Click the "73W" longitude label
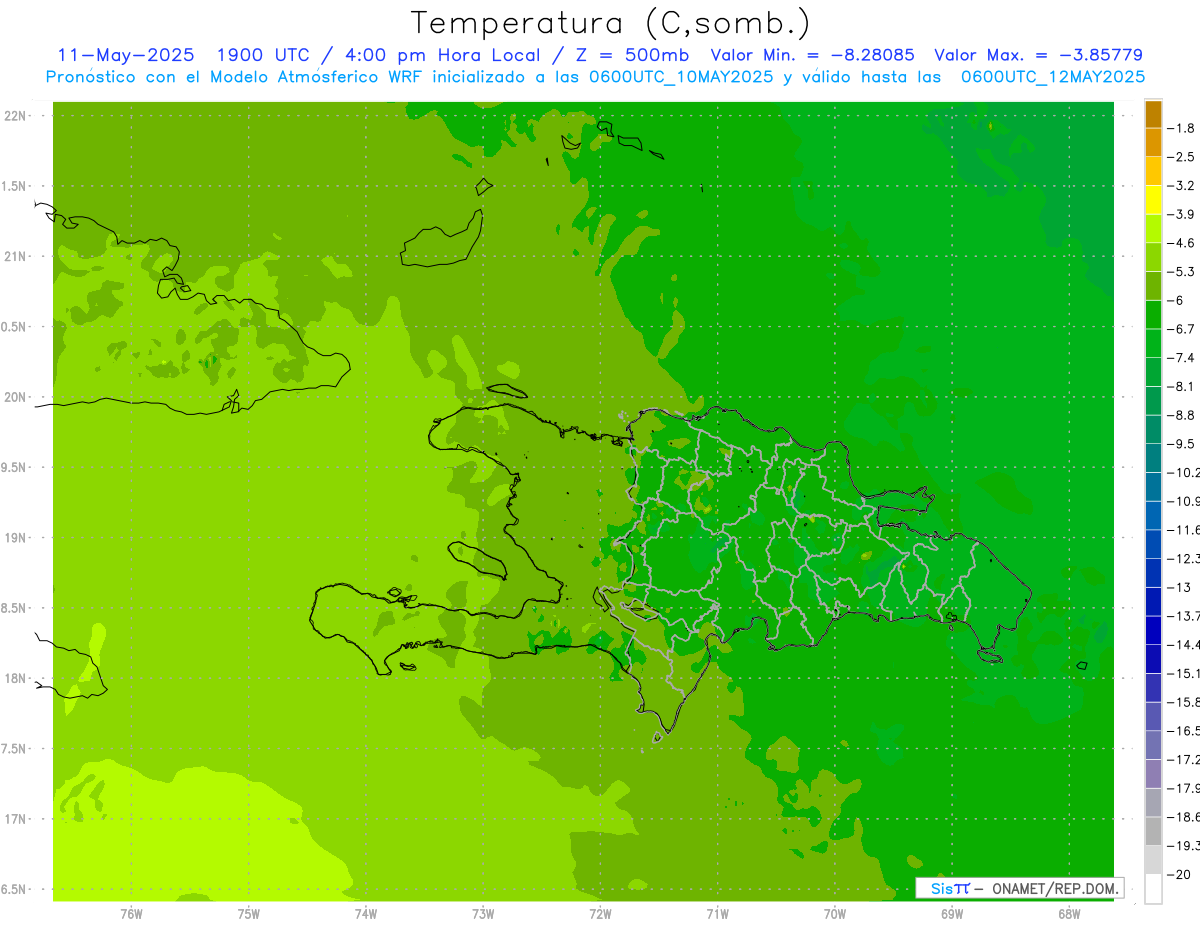The image size is (1200, 927). [483, 914]
